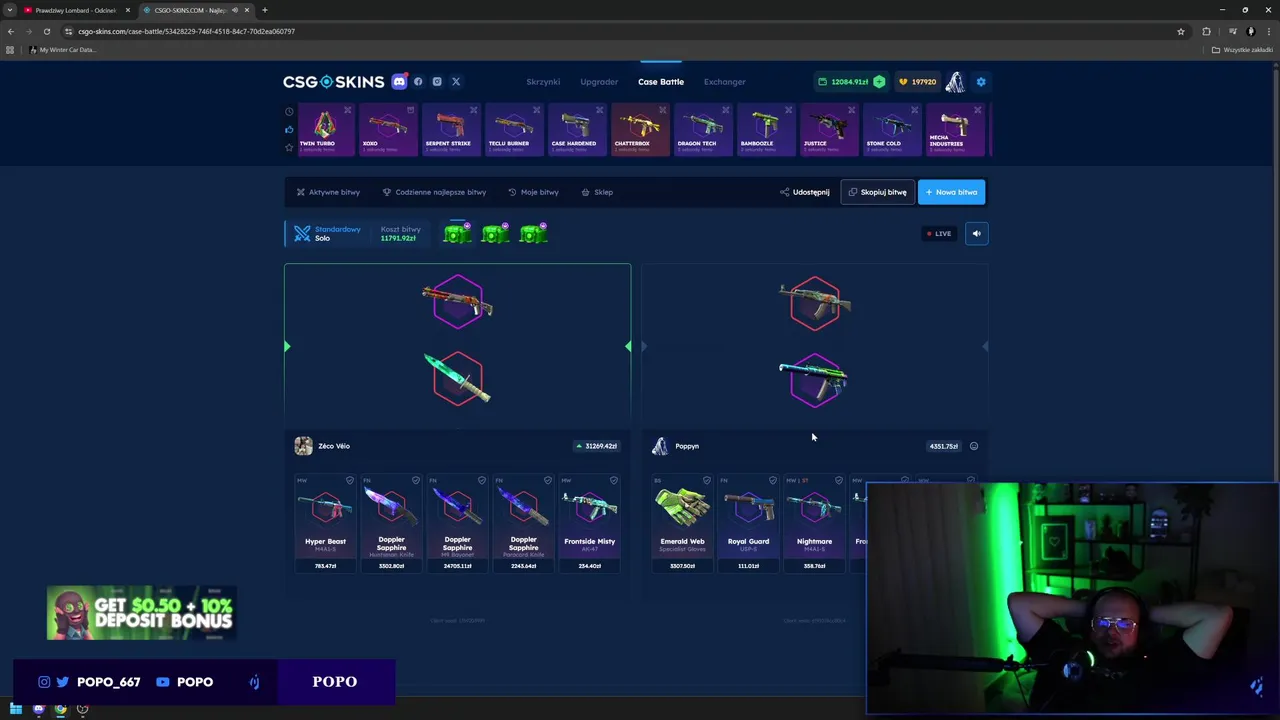Open the Case Battle tab
Viewport: 1280px width, 720px height.
(661, 82)
